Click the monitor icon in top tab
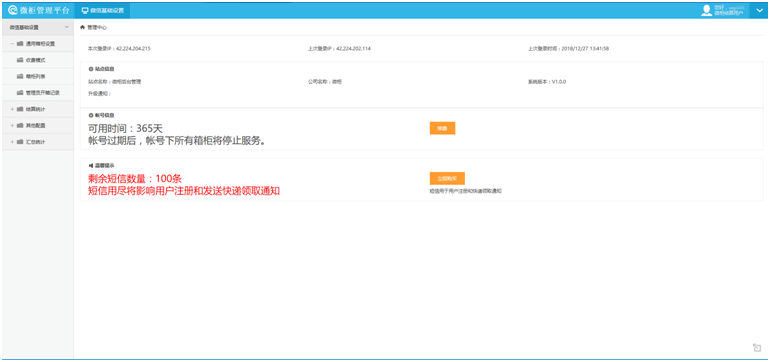 (85, 10)
